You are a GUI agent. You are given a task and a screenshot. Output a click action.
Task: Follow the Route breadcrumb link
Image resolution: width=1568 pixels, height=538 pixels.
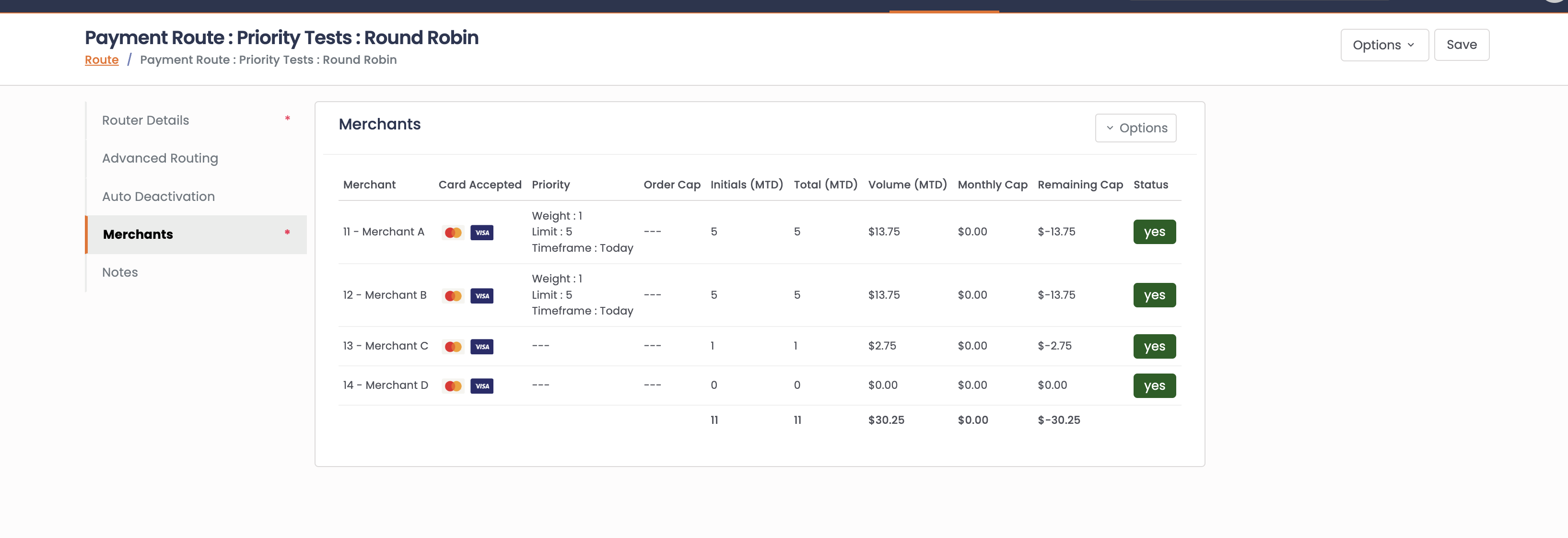click(x=102, y=59)
